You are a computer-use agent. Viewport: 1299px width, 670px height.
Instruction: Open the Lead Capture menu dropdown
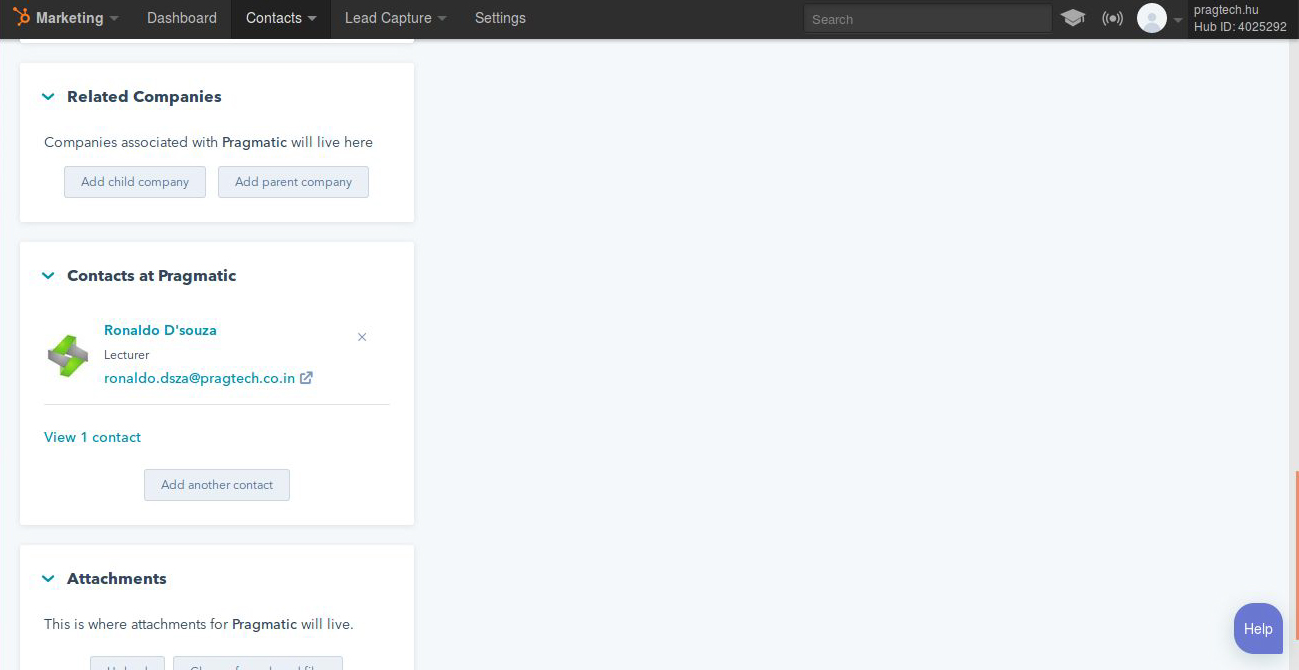(x=395, y=18)
